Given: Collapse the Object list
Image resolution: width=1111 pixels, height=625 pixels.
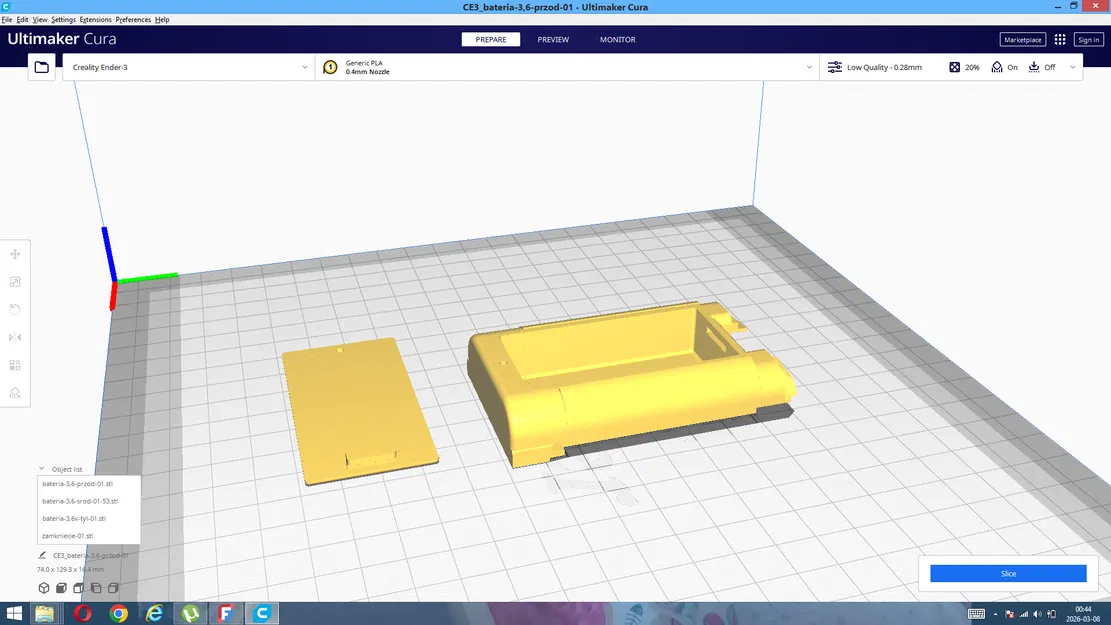Looking at the screenshot, I should (x=42, y=469).
